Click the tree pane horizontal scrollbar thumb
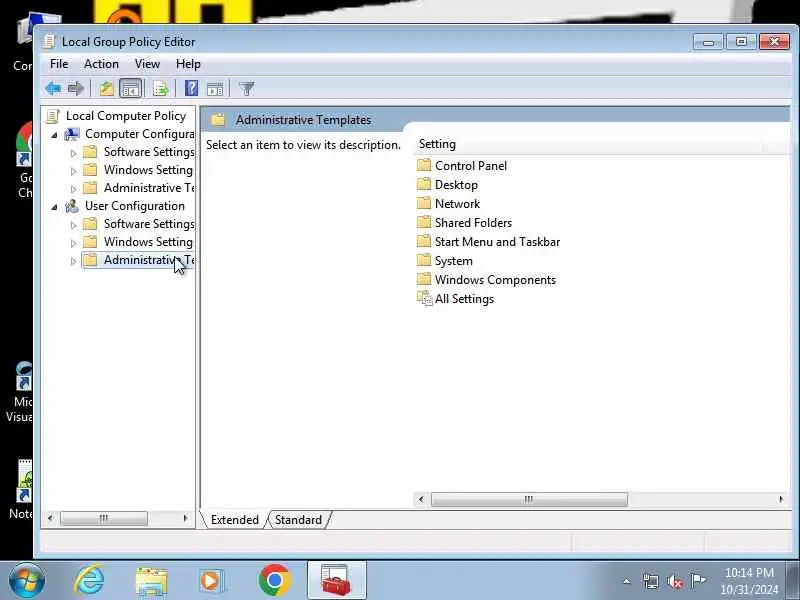Image resolution: width=800 pixels, height=600 pixels. pos(104,518)
